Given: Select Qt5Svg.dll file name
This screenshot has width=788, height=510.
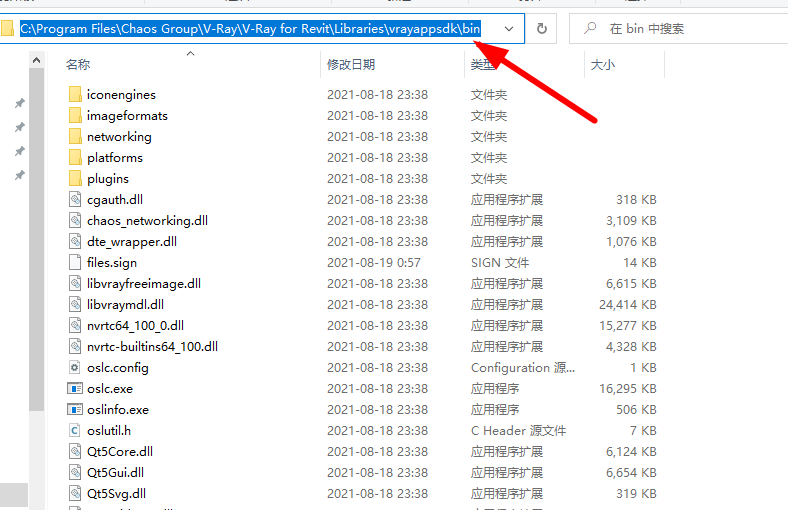Looking at the screenshot, I should click(x=116, y=493).
